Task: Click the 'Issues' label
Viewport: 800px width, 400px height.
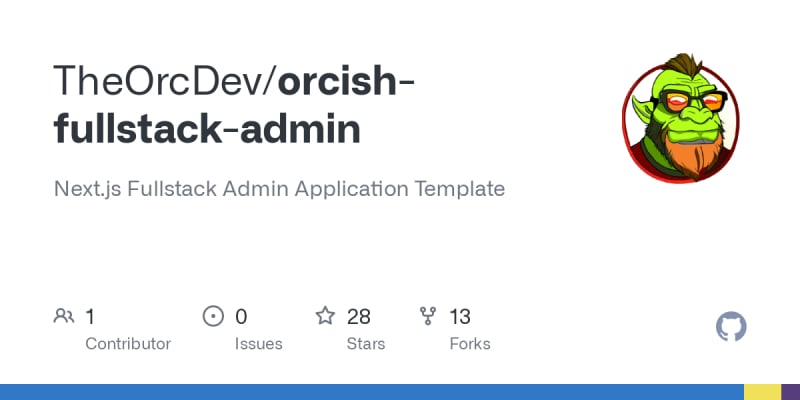Action: point(259,344)
